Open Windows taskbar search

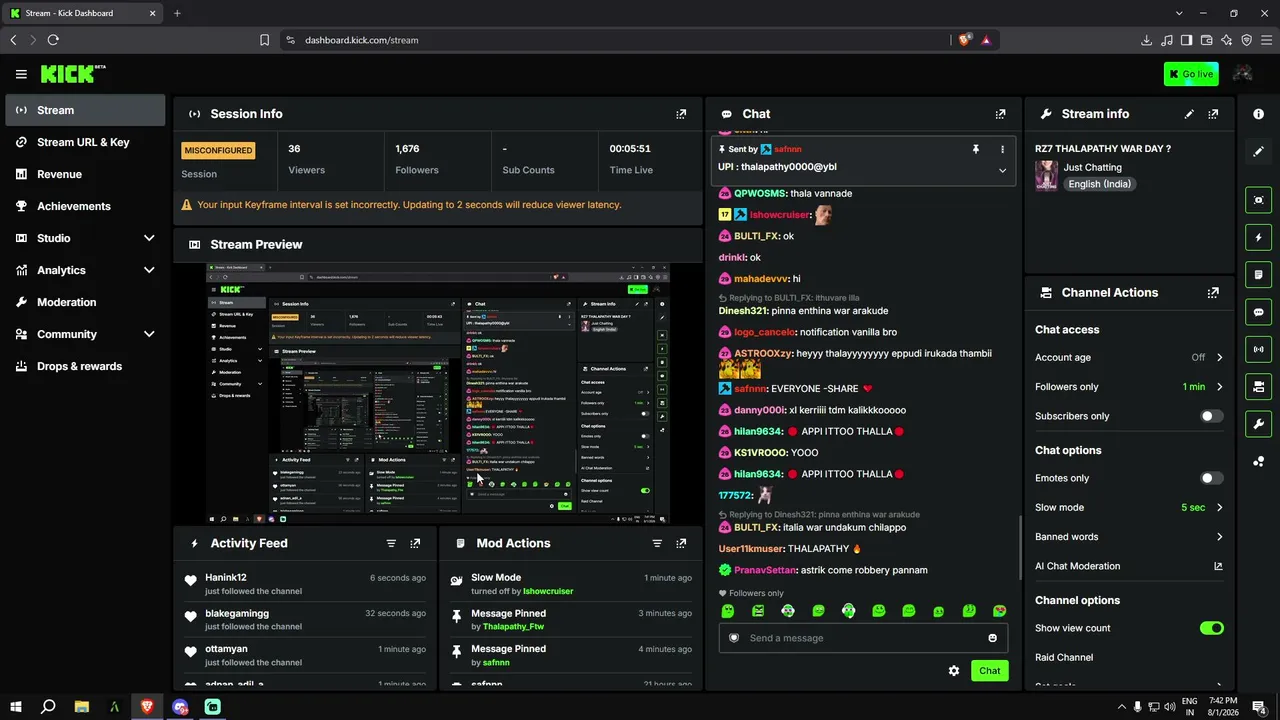48,707
